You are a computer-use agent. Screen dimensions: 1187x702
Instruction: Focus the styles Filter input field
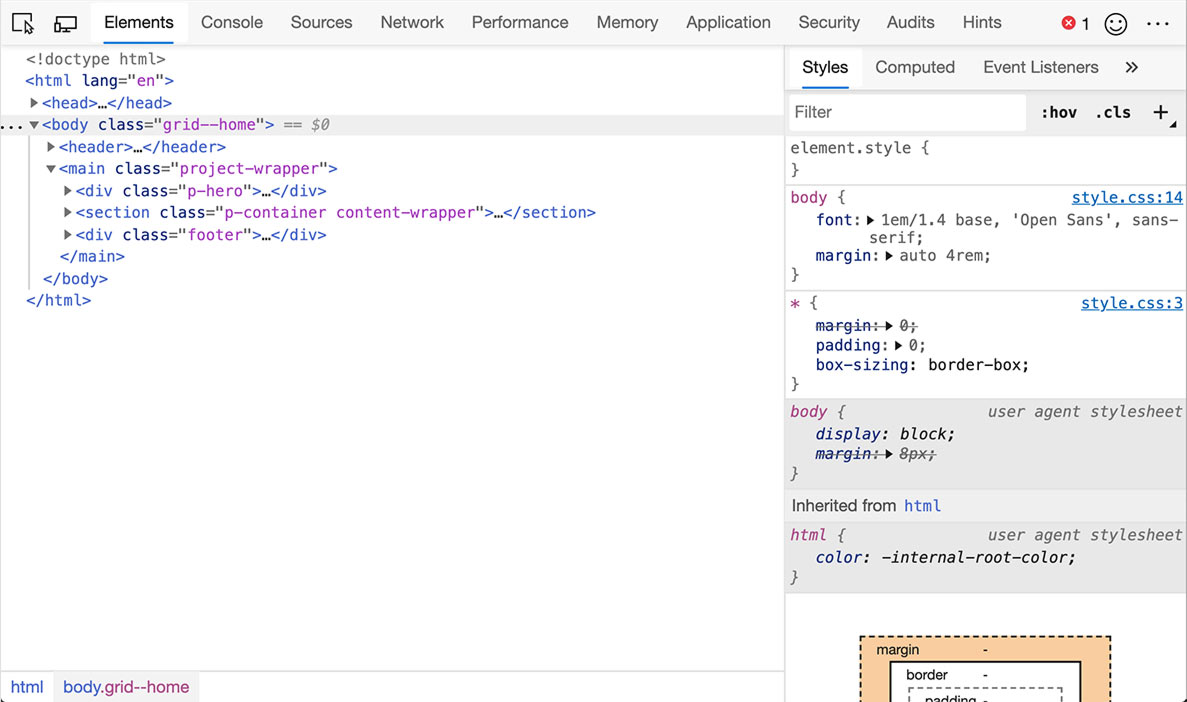coord(908,112)
